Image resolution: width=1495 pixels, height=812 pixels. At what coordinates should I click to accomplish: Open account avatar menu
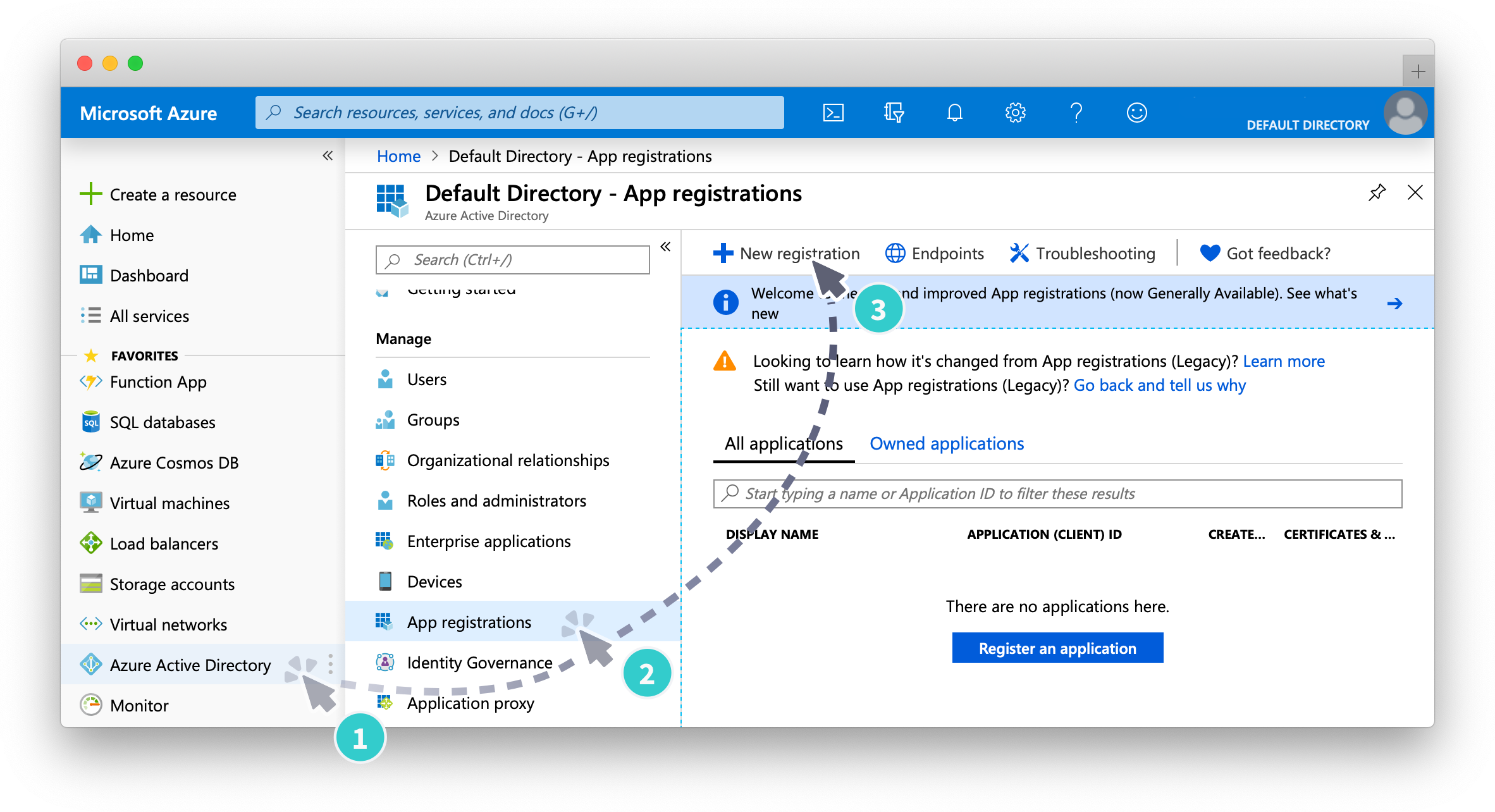pyautogui.click(x=1405, y=113)
